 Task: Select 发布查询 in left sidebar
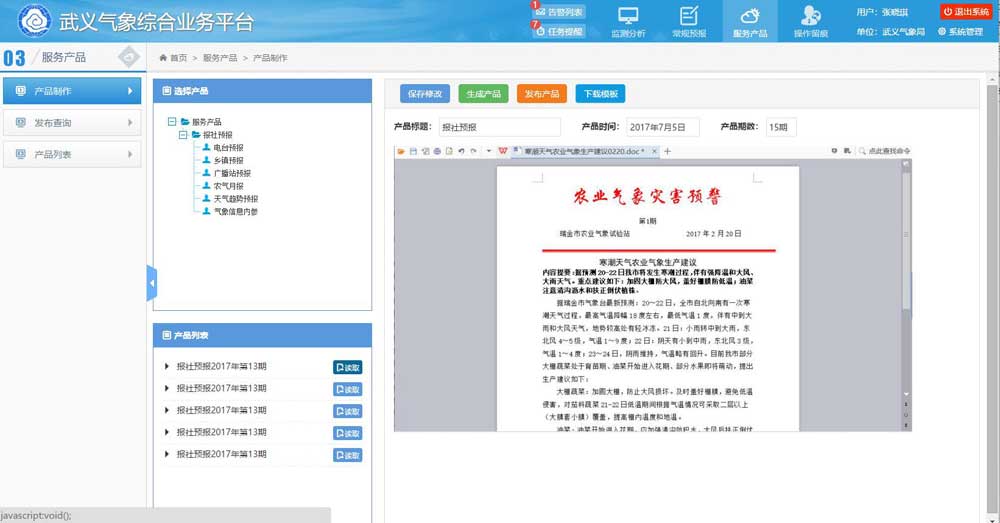pyautogui.click(x=71, y=123)
